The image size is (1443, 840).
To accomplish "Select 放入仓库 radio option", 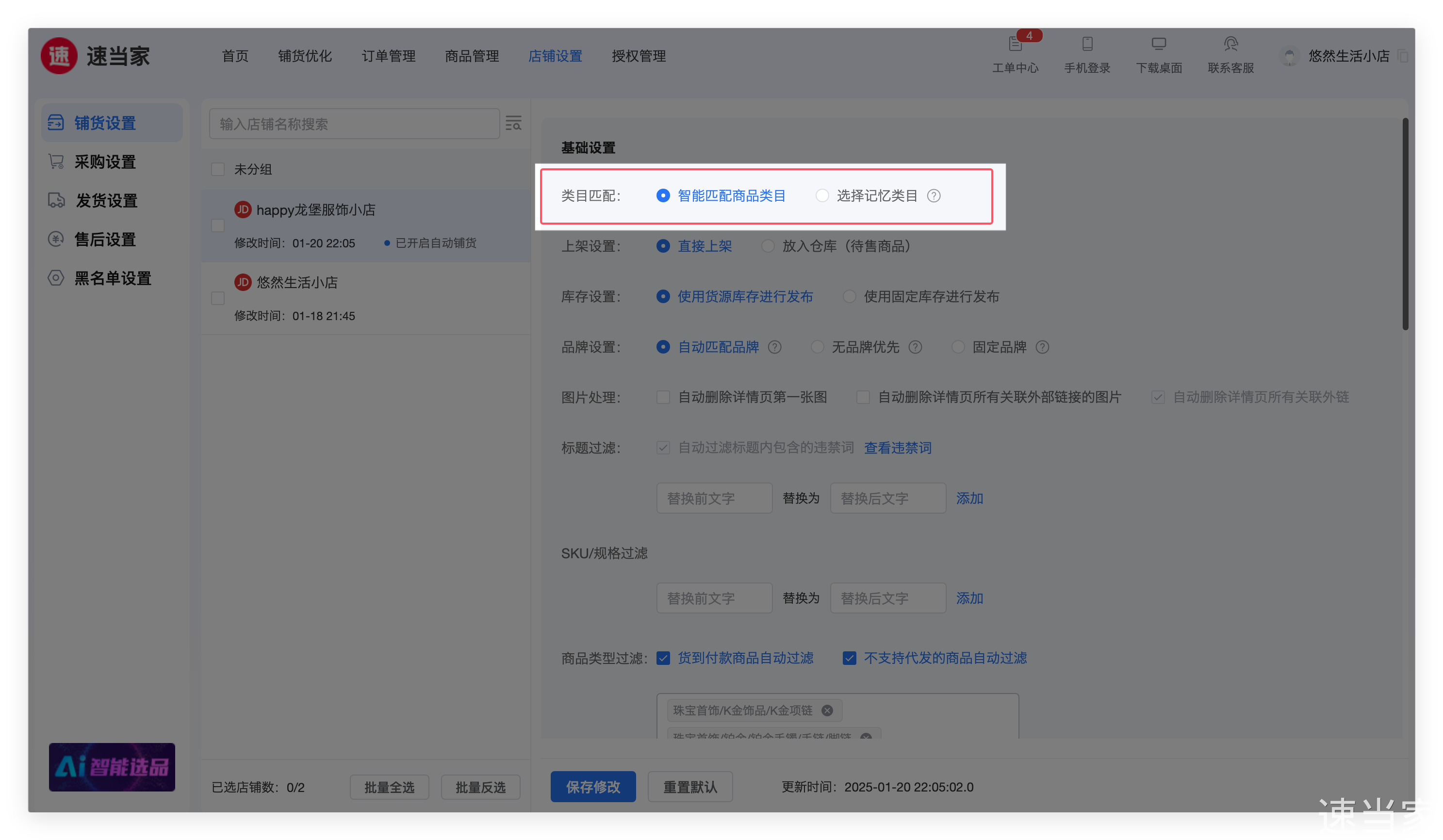I will click(768, 246).
